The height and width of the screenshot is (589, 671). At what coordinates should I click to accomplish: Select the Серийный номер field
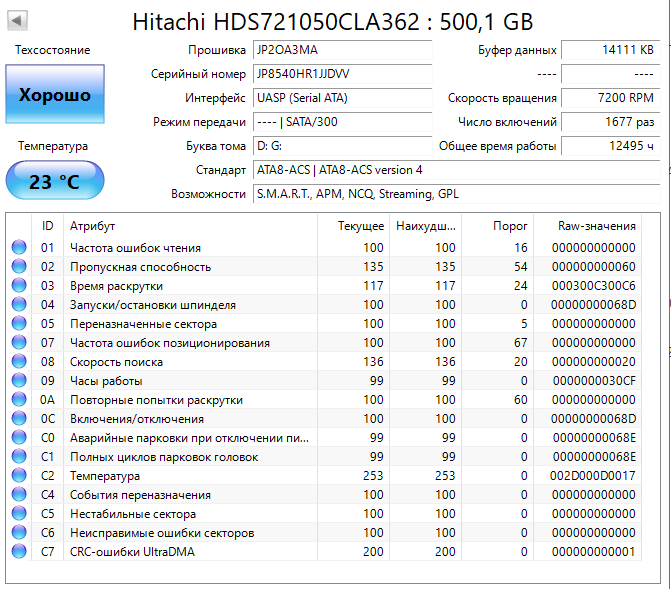(342, 74)
